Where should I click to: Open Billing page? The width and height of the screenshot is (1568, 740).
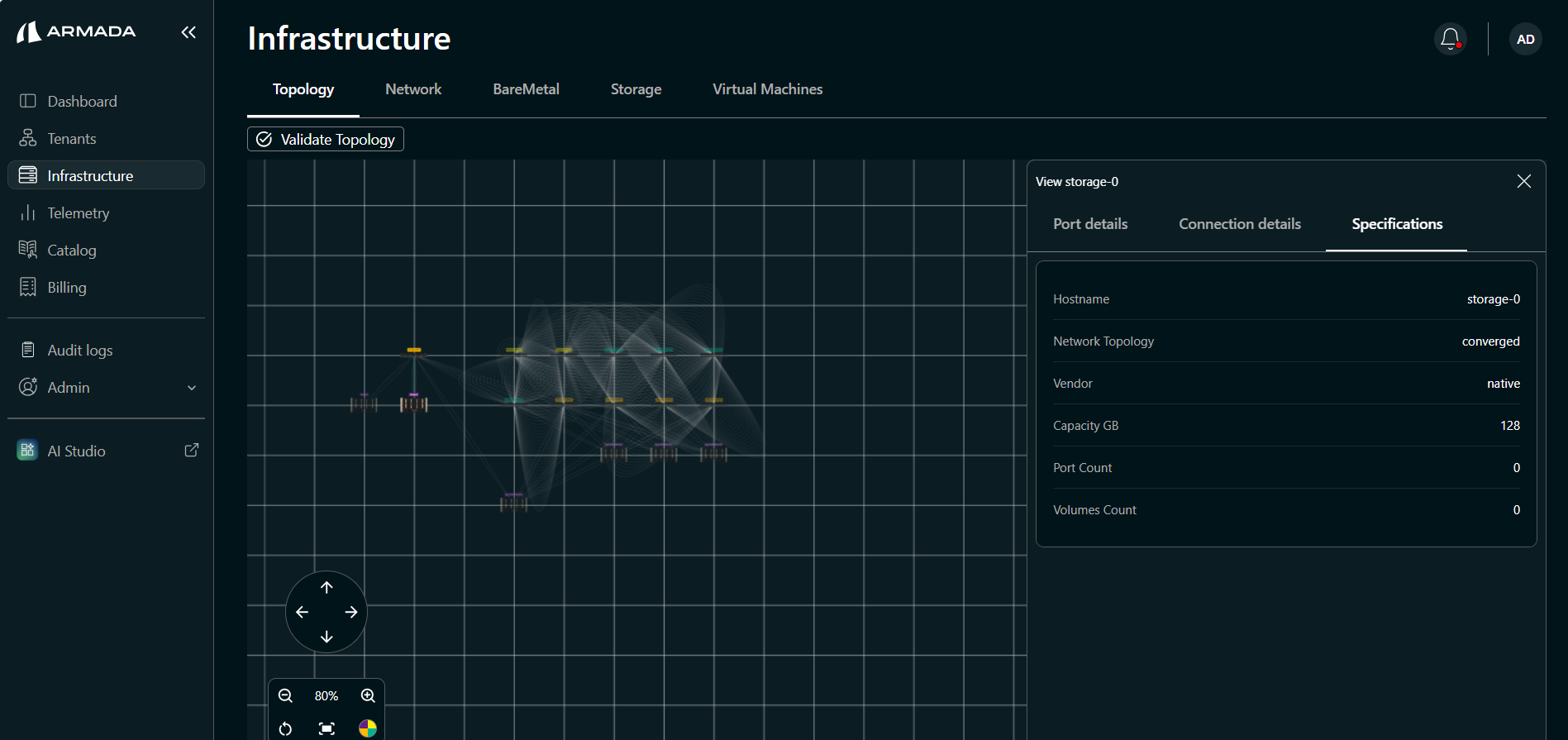106,287
